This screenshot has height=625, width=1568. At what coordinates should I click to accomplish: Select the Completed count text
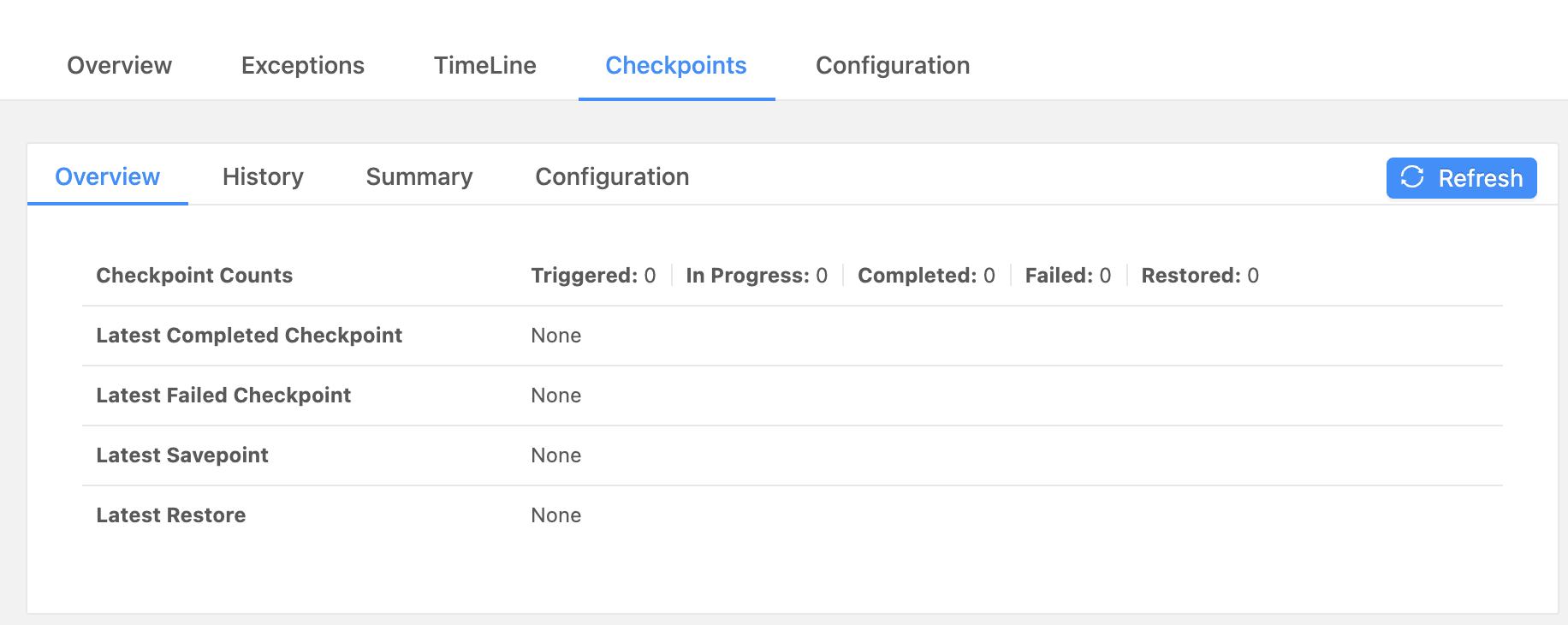(926, 276)
